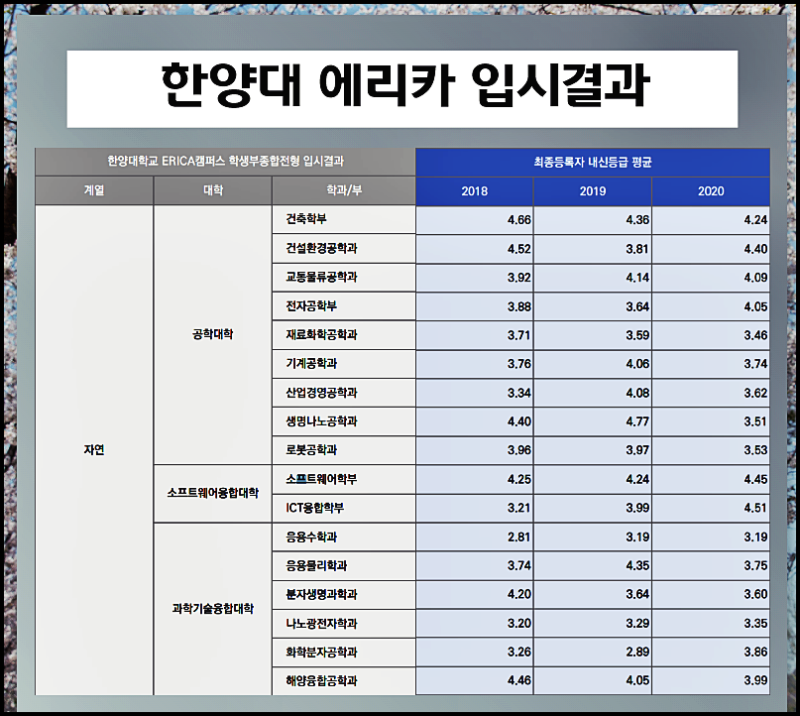Click the 대학 column header
Screen dimensions: 800x716
click(x=213, y=191)
